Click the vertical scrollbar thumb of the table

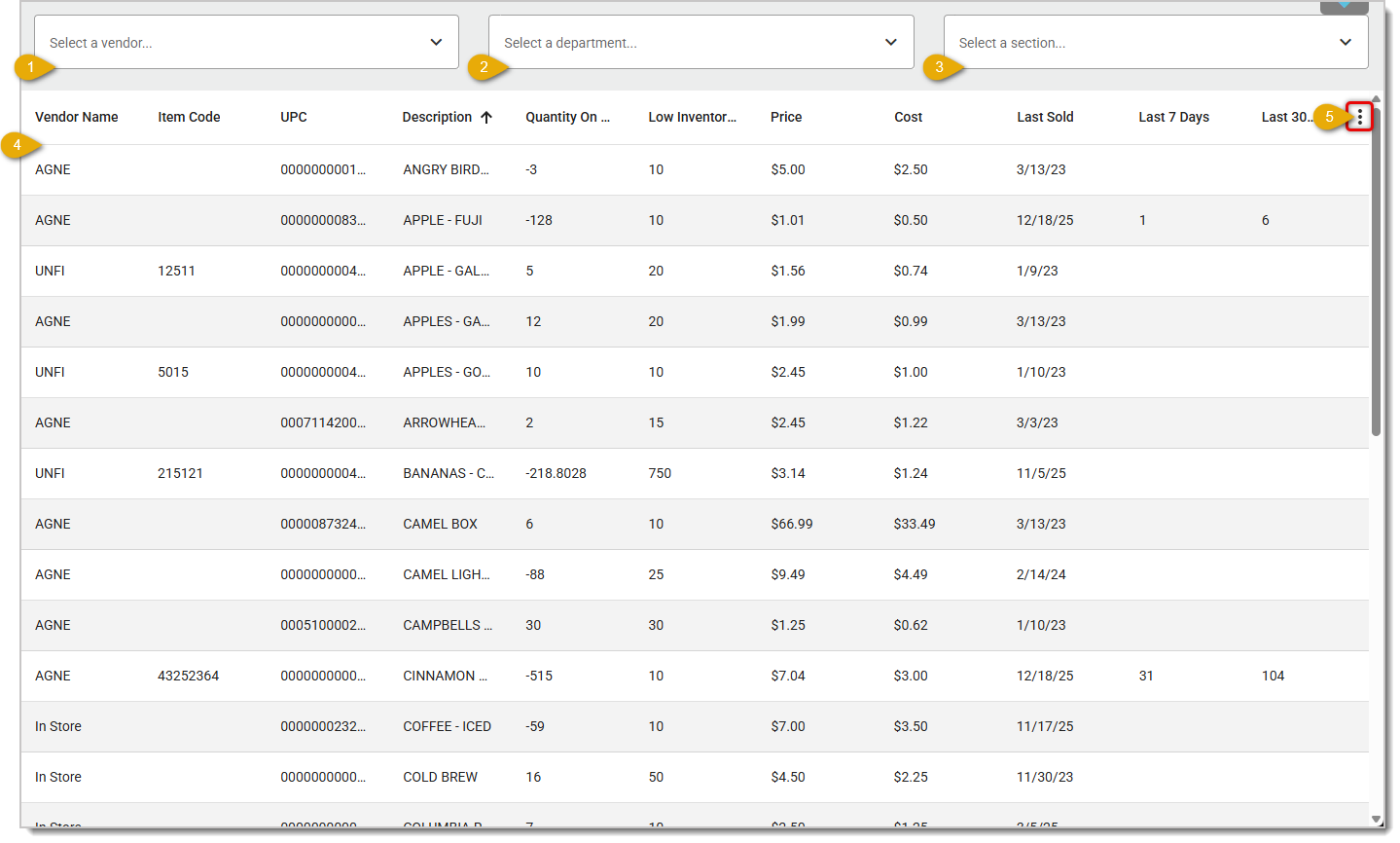[x=1376, y=270]
